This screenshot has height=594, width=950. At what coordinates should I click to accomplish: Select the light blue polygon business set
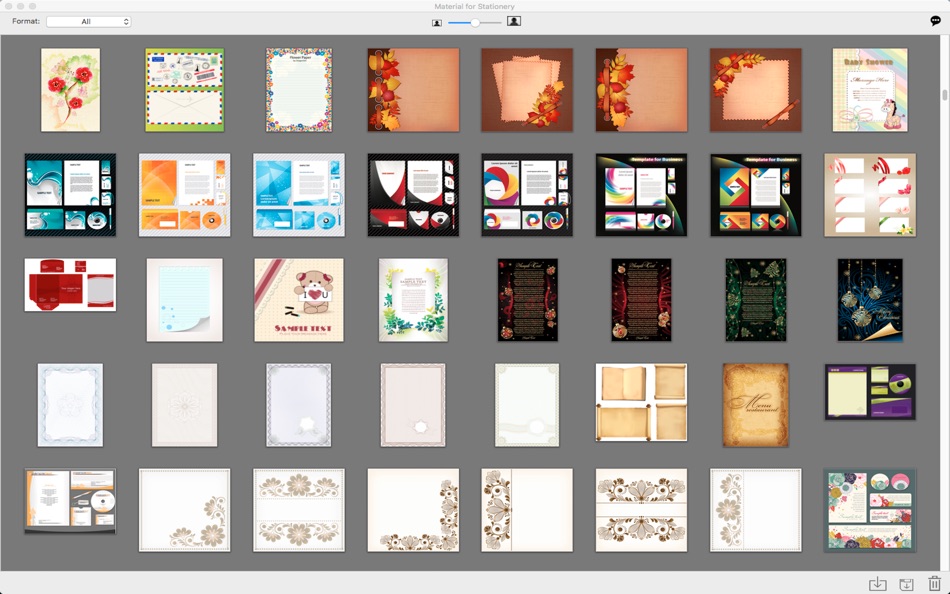pyautogui.click(x=299, y=195)
